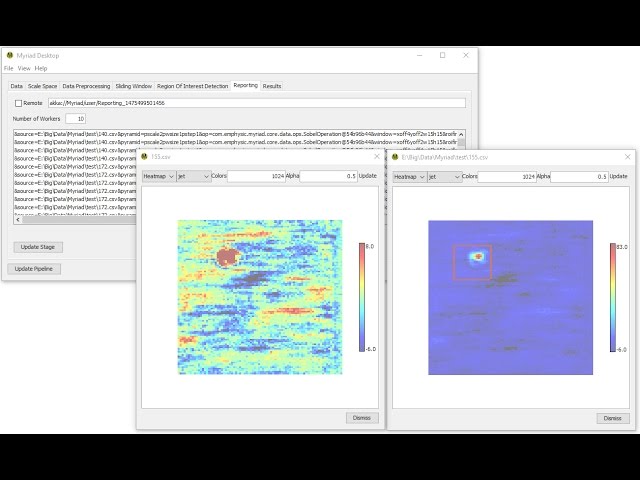Click the app icon of the E:\Big\Data\Myriad\test\155.csv window
Screen dimensions: 640x480
395,157
